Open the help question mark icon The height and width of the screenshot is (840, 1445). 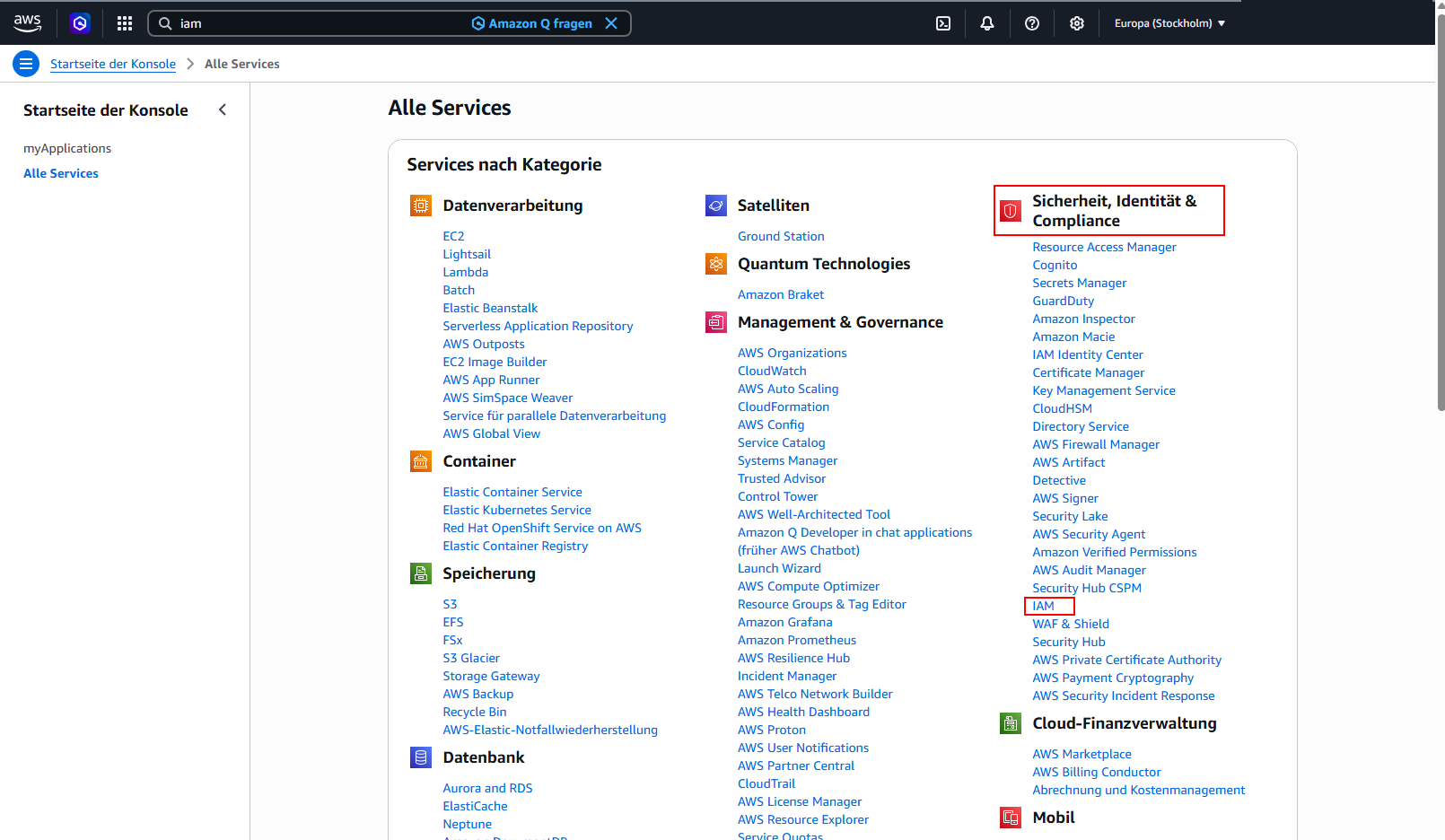coord(1032,23)
